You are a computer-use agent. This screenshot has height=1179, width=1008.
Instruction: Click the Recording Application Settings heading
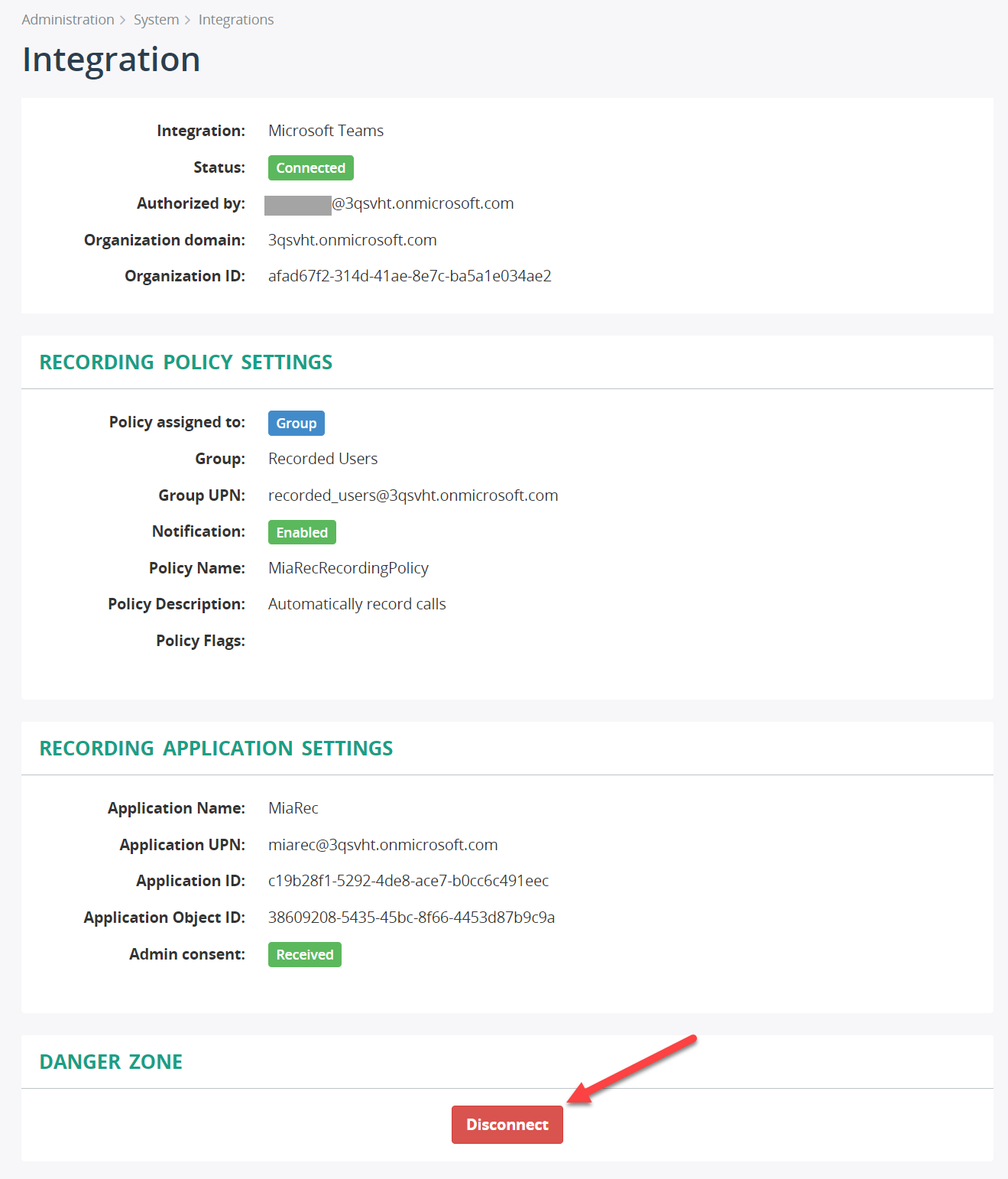tap(216, 749)
